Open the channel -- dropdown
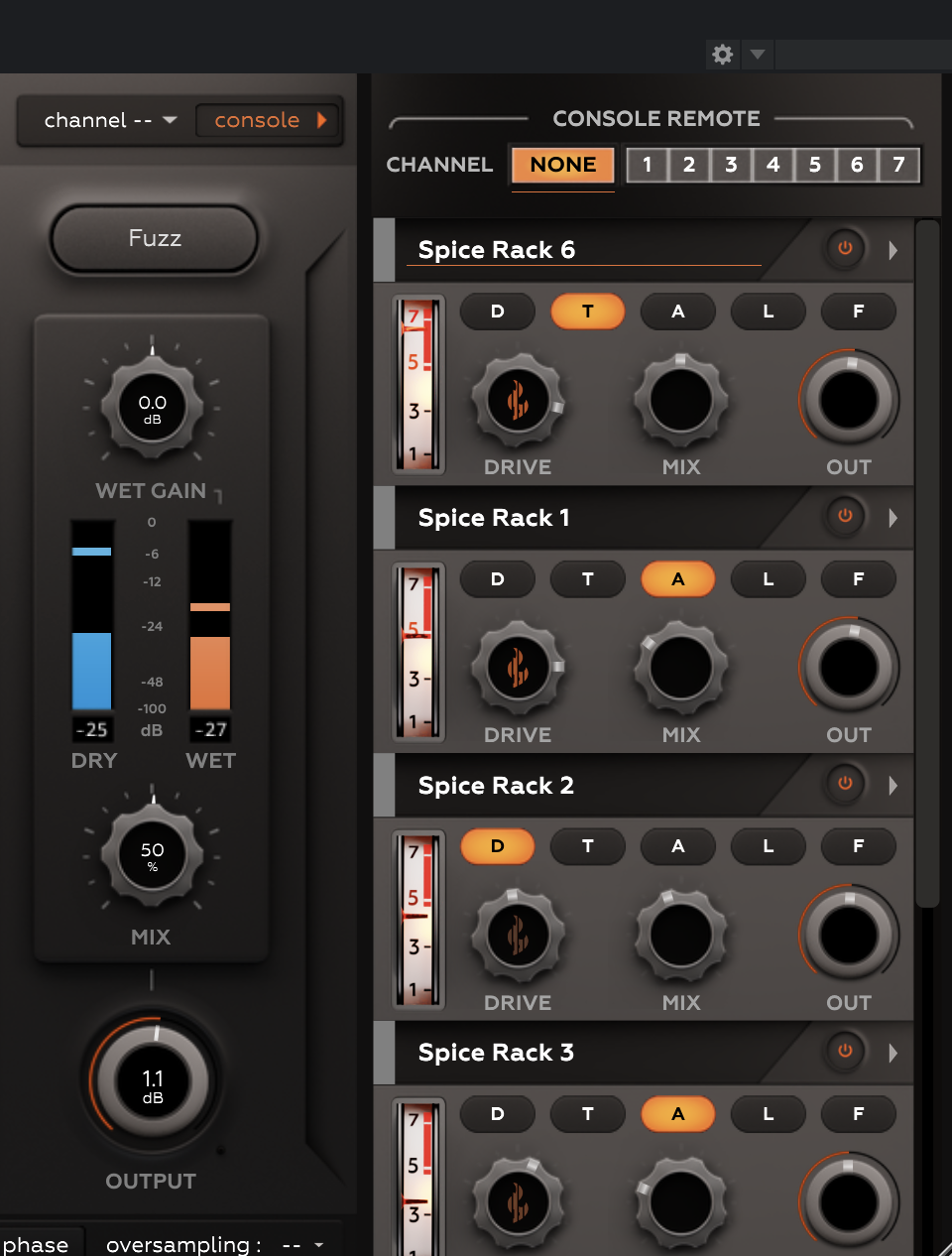This screenshot has height=1256, width=952. click(109, 120)
